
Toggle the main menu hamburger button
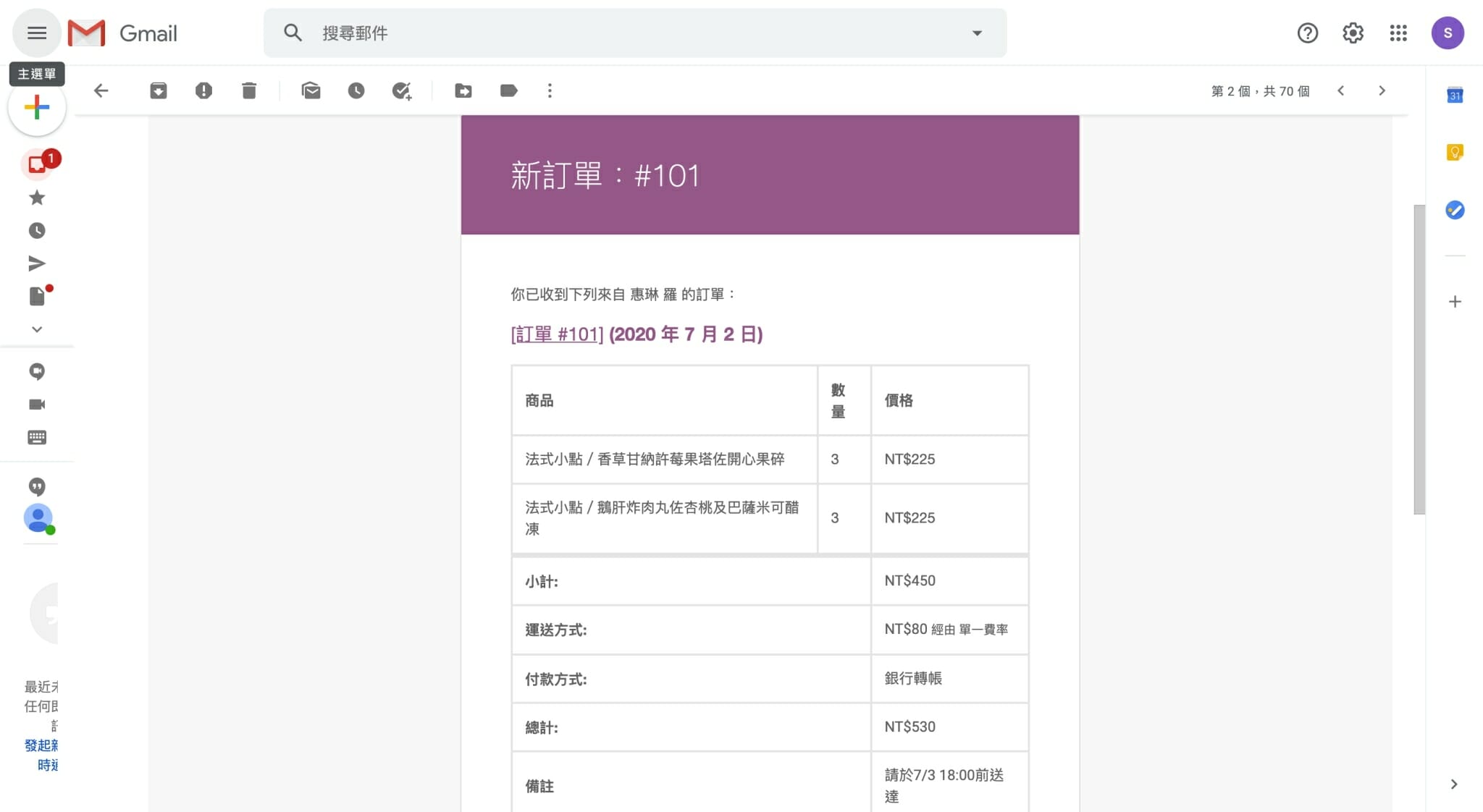(x=37, y=33)
